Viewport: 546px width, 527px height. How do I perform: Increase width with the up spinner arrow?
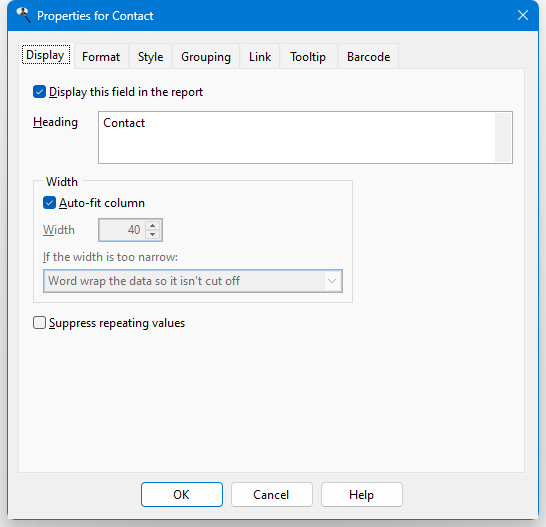(153, 225)
